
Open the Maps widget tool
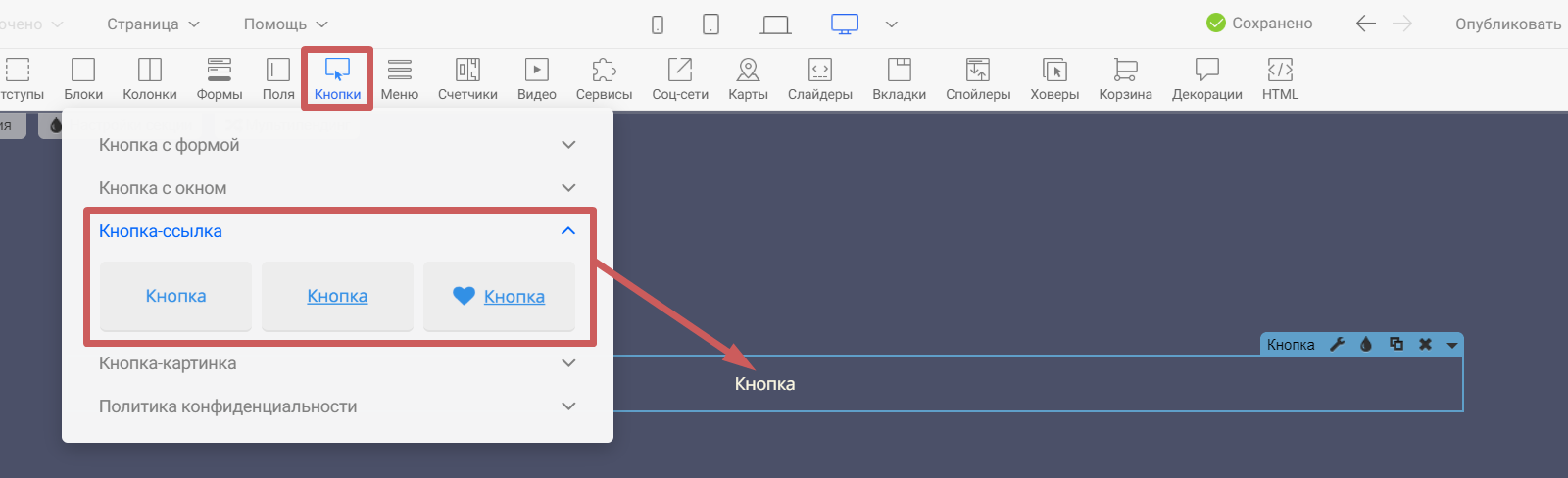(x=748, y=78)
